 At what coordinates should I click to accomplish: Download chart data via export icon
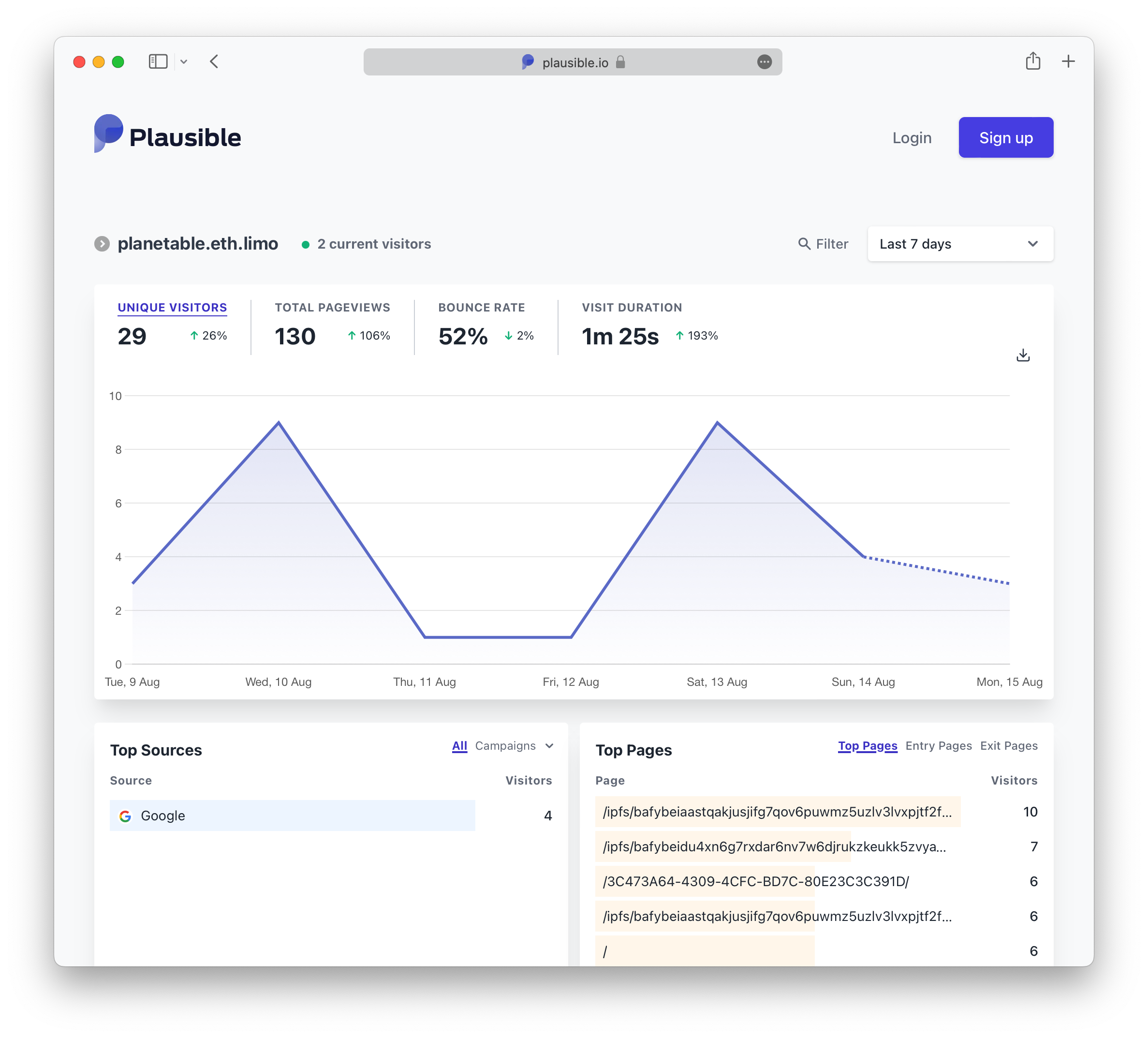(1023, 356)
